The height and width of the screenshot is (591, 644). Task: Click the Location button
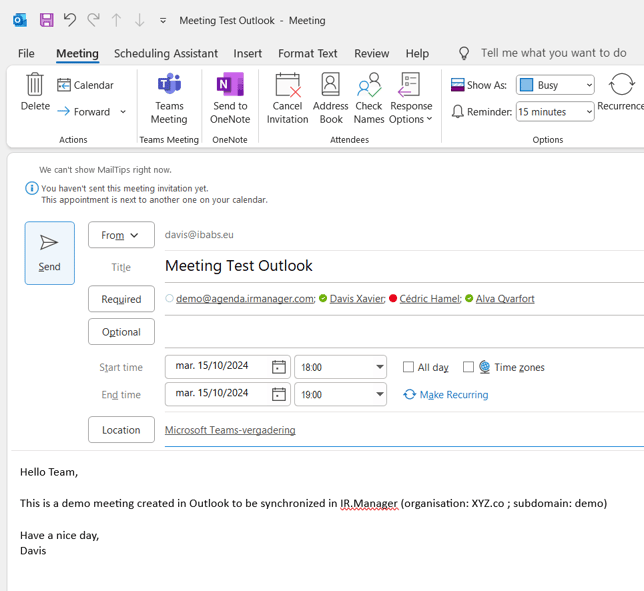point(121,430)
